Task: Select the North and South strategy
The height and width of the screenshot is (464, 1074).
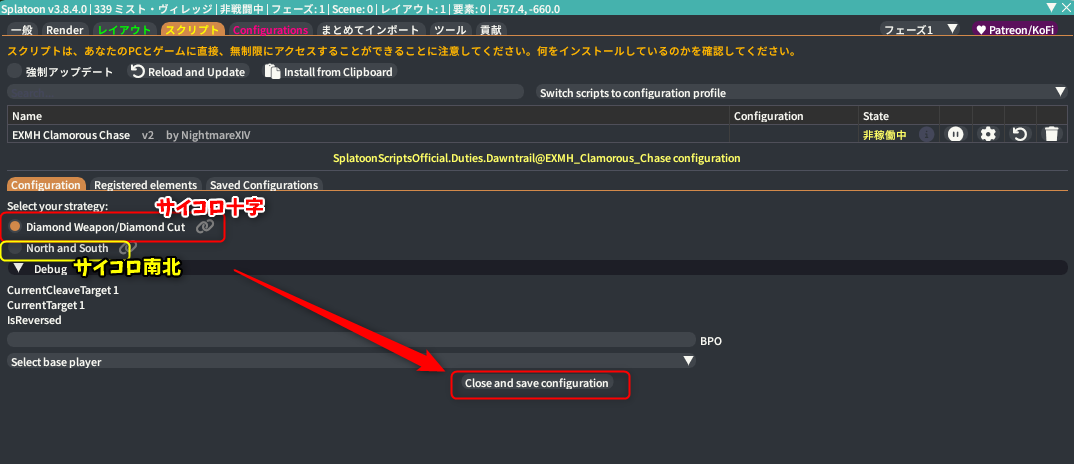Action: [15, 248]
